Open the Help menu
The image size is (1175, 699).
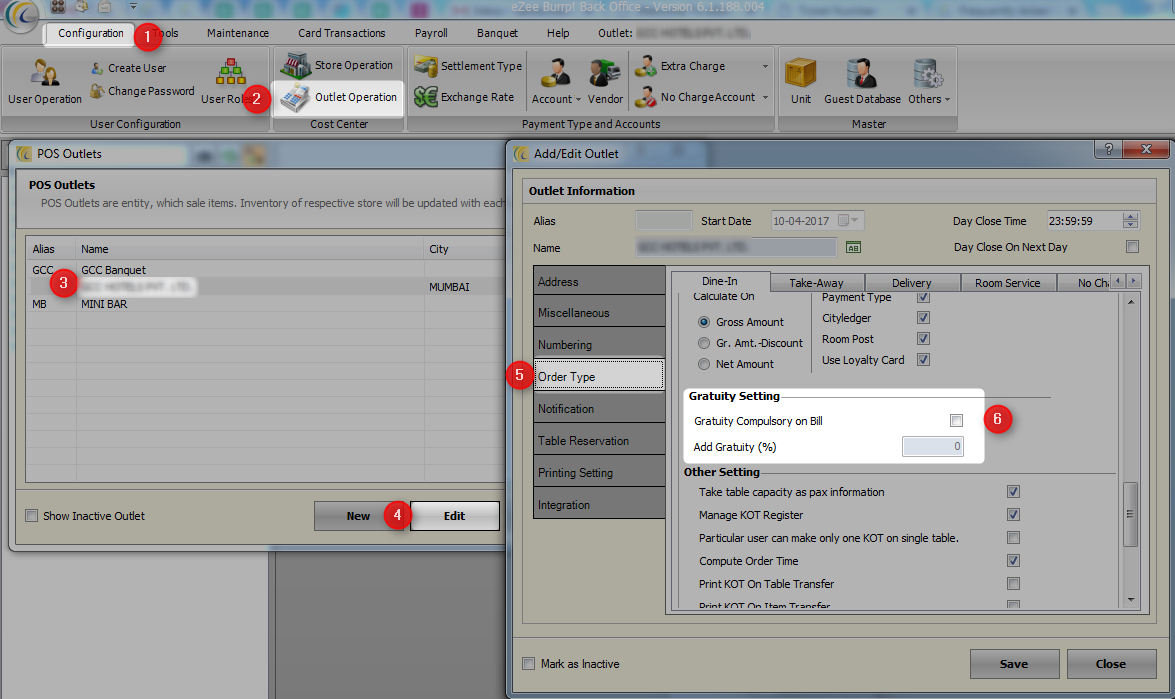pyautogui.click(x=558, y=33)
